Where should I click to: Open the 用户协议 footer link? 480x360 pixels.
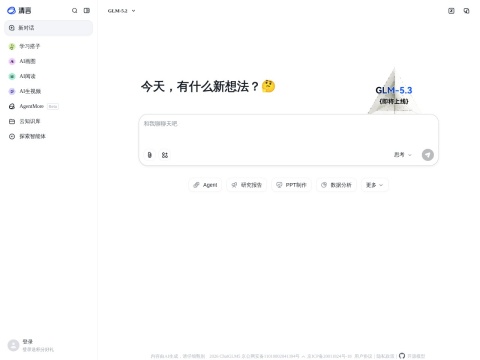pos(363,356)
